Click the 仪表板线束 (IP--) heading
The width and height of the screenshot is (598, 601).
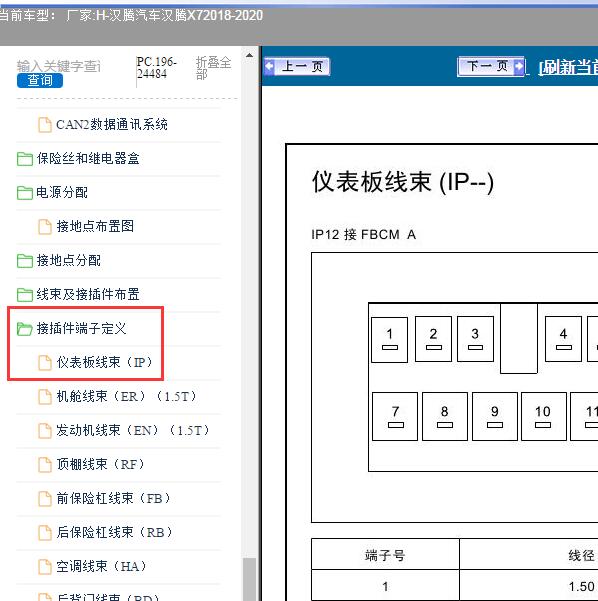(403, 182)
